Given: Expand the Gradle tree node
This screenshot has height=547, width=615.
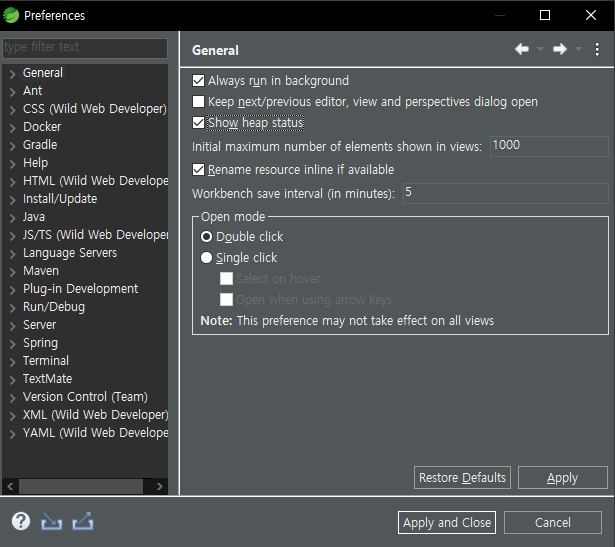Looking at the screenshot, I should 13,146.
